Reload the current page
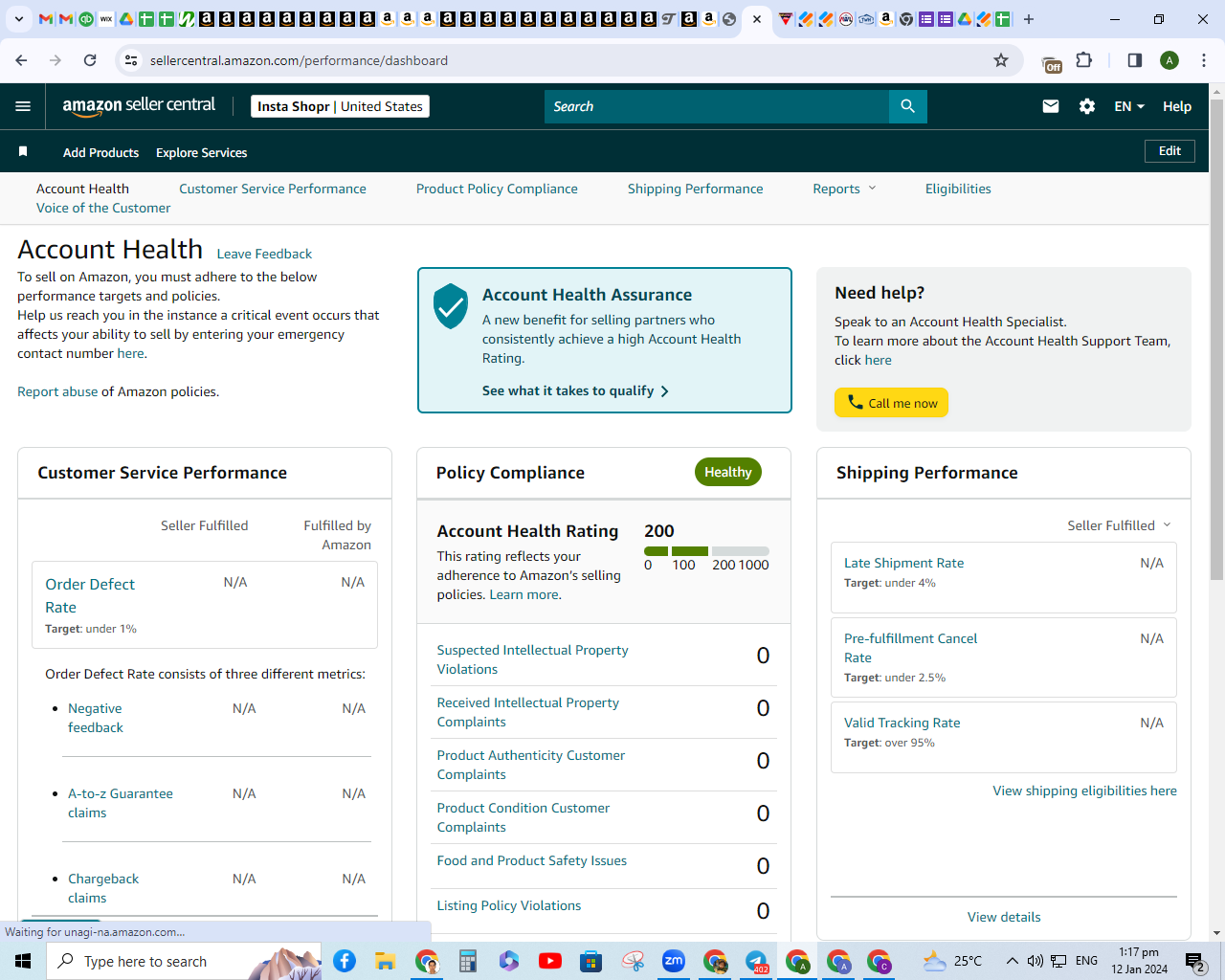The height and width of the screenshot is (980, 1225). [90, 60]
